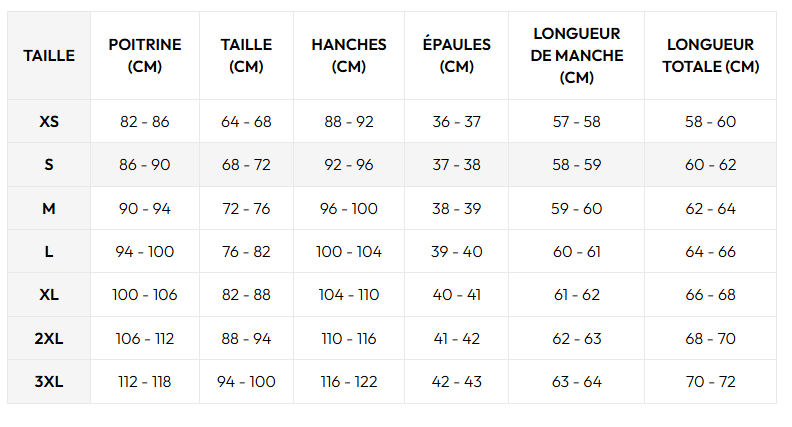
Task: Click hips value 116 - 122
Action: click(349, 382)
